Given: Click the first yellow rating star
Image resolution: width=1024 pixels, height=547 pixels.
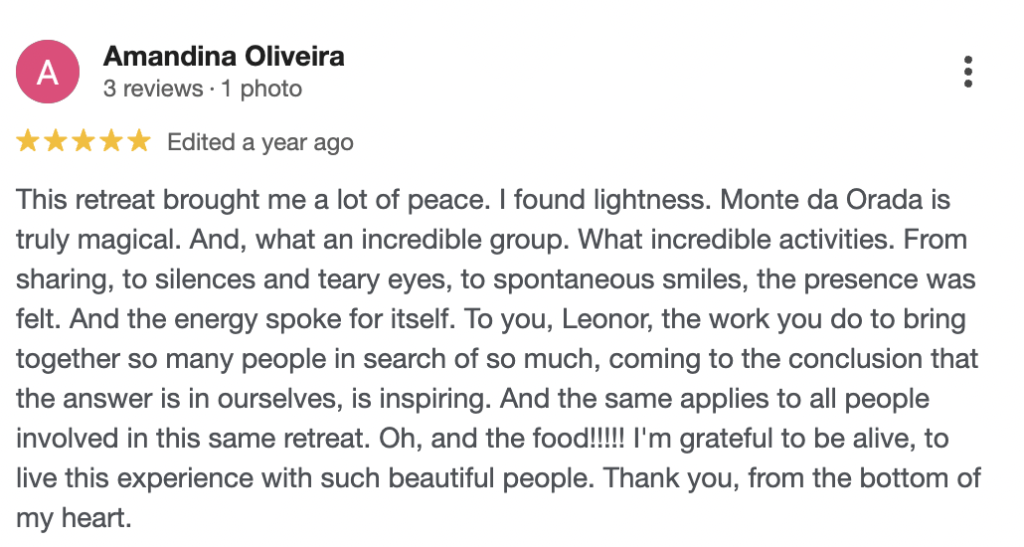Looking at the screenshot, I should pos(28,142).
